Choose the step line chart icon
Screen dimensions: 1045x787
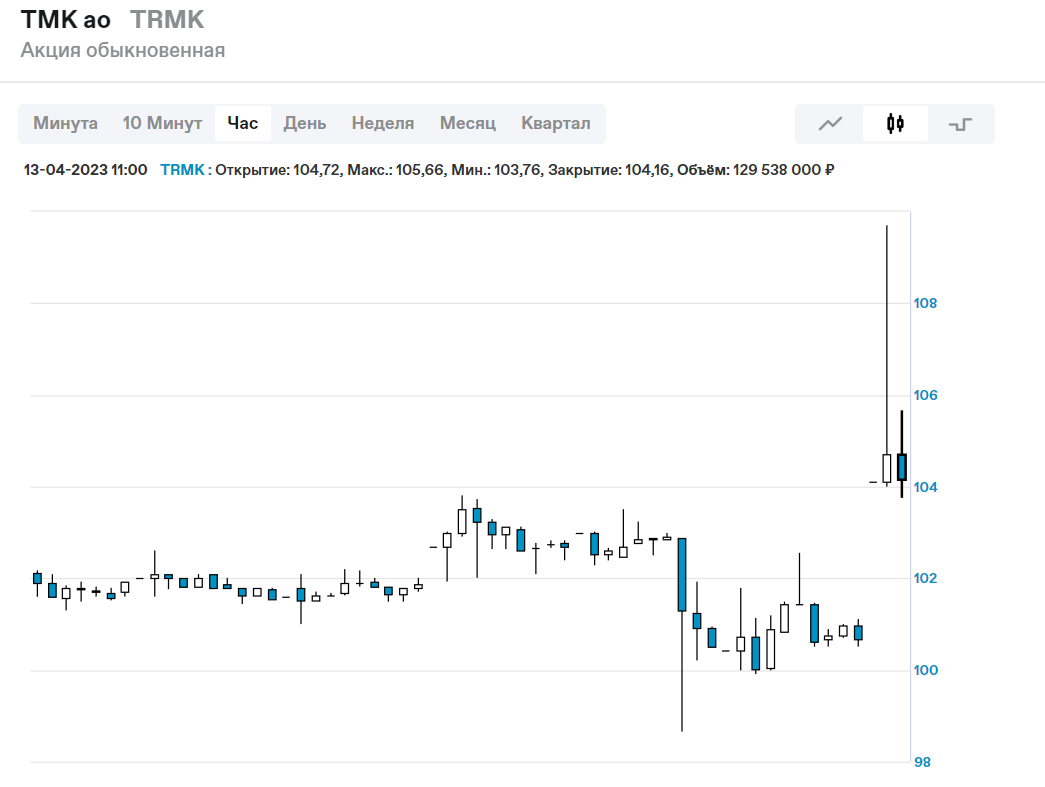[x=960, y=124]
